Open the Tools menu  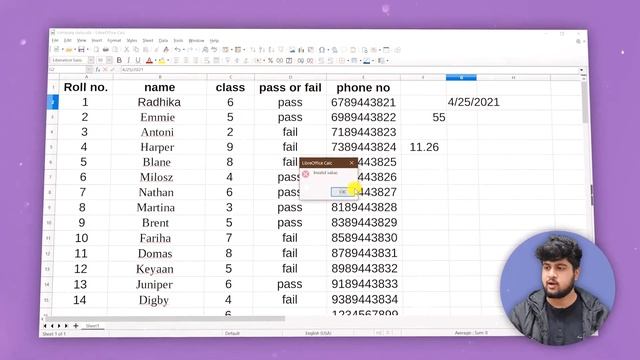[x=178, y=40]
